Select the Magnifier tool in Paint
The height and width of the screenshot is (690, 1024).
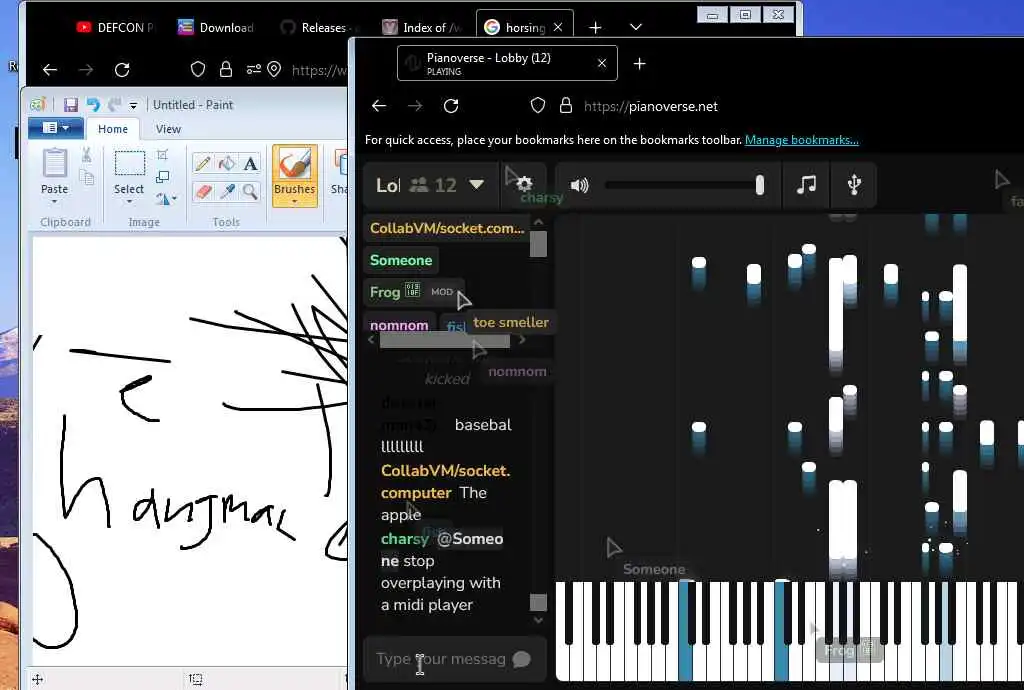(x=250, y=191)
